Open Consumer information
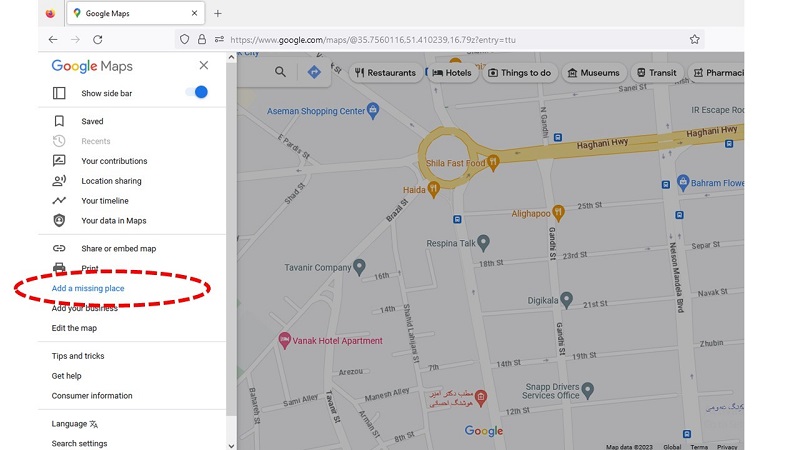The height and width of the screenshot is (450, 800). tap(92, 396)
